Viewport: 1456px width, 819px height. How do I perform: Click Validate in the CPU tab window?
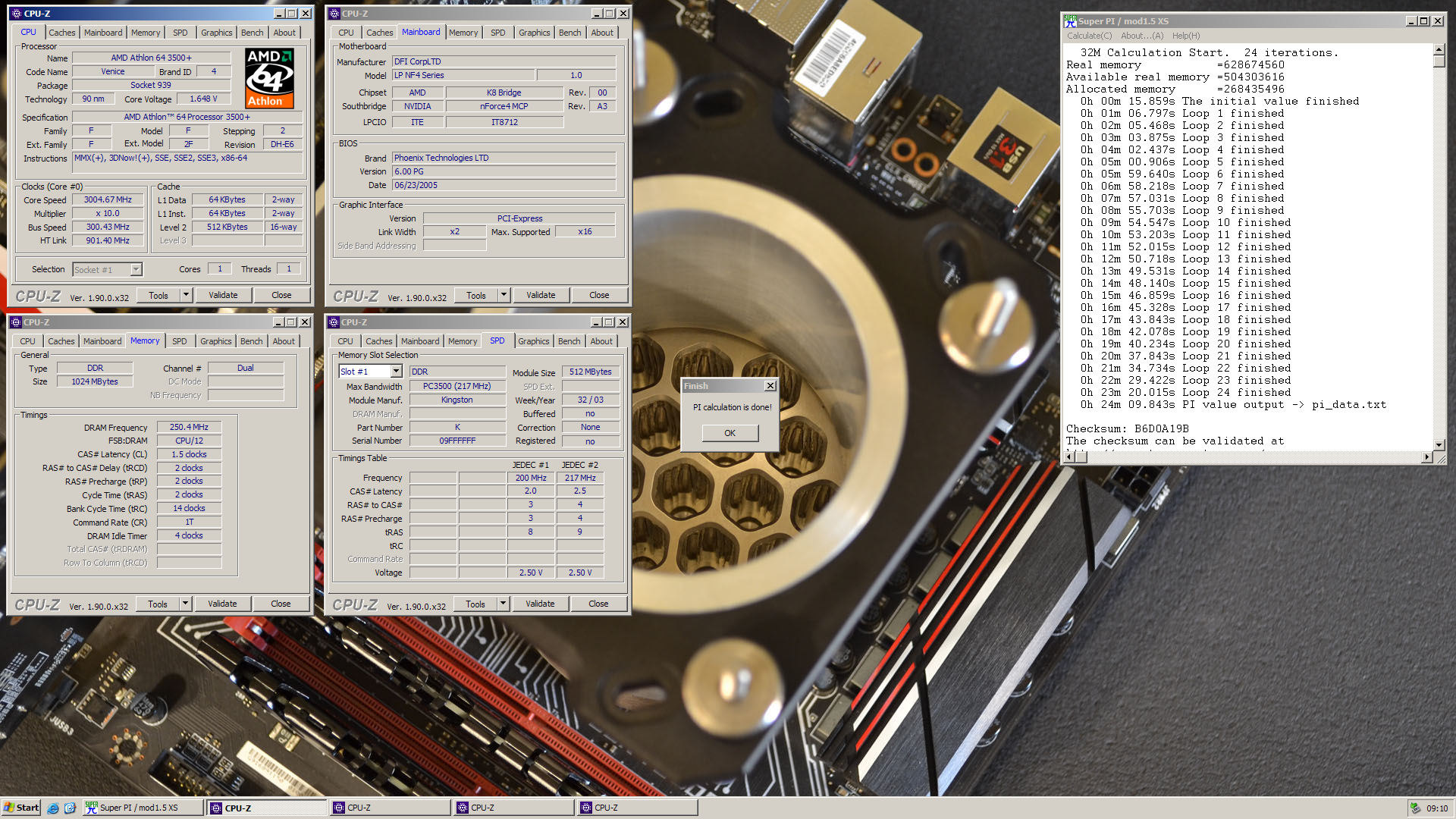[x=223, y=295]
